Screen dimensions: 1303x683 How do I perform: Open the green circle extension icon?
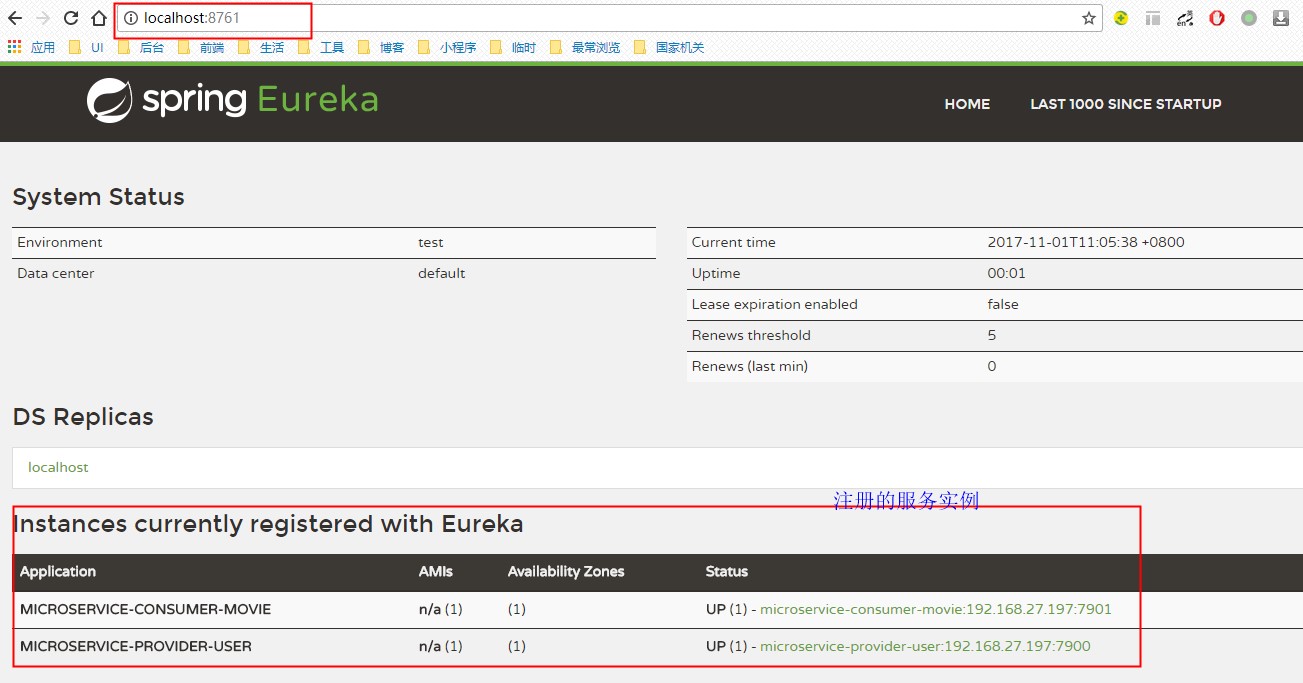point(1249,18)
